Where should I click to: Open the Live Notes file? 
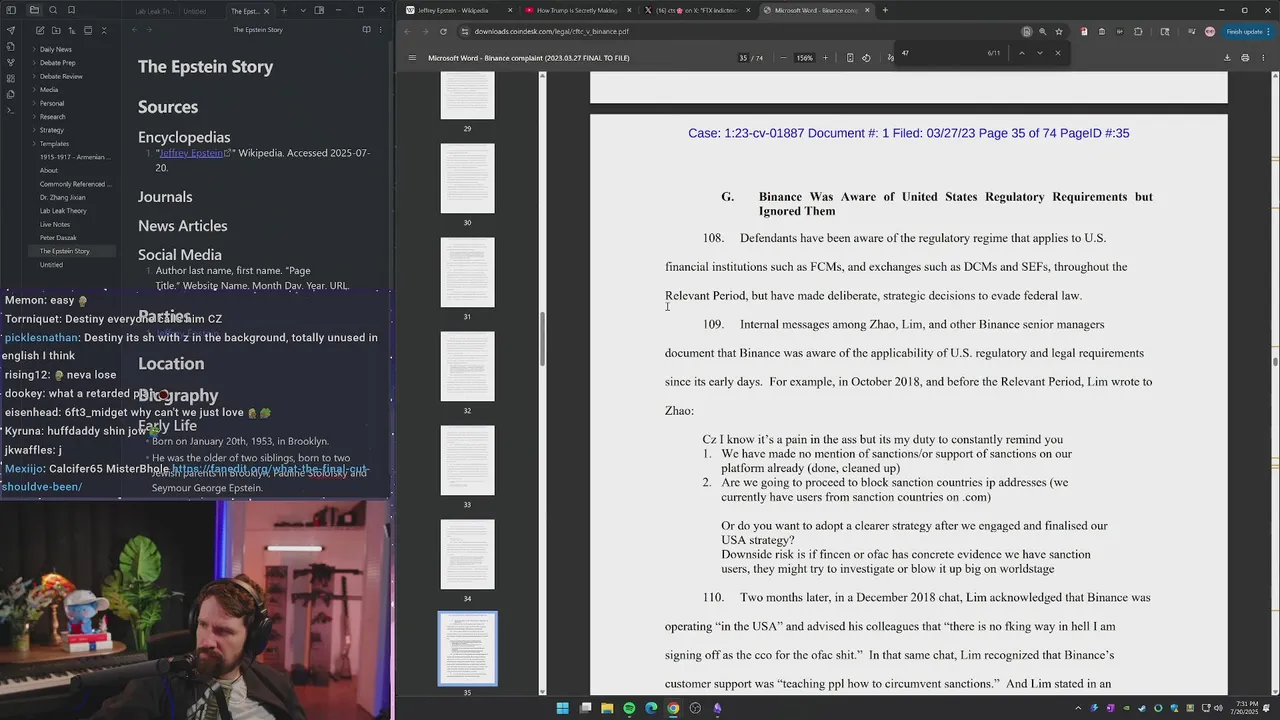pyautogui.click(x=55, y=224)
